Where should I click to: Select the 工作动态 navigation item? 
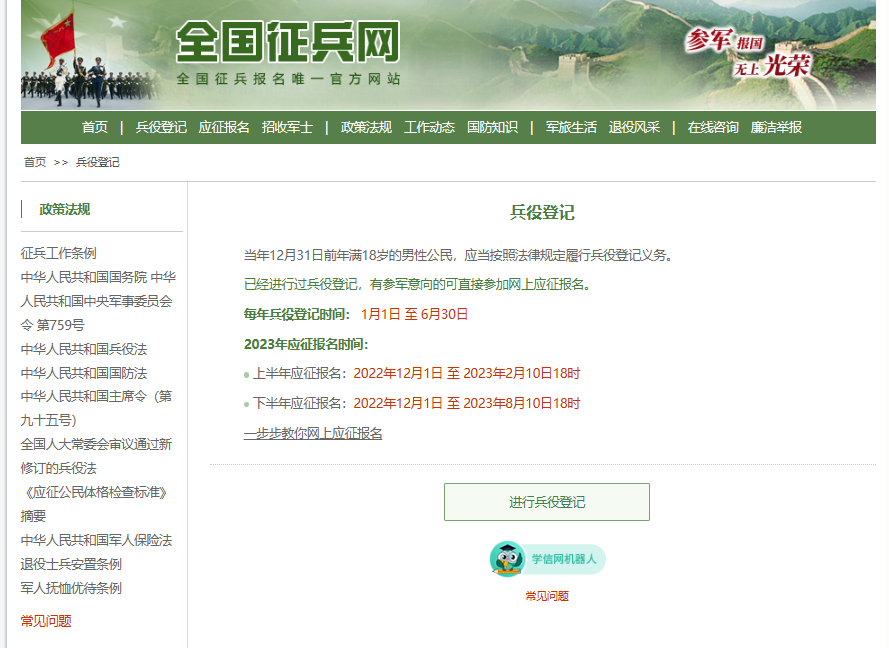click(x=429, y=127)
